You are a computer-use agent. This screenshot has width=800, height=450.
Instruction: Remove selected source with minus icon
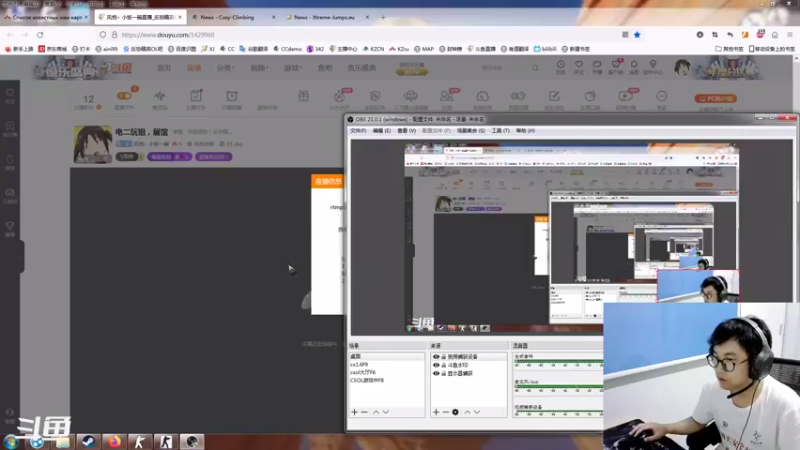click(446, 412)
